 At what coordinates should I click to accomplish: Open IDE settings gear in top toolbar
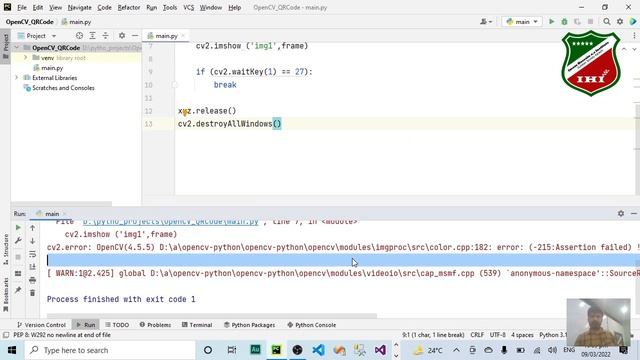coord(620,22)
